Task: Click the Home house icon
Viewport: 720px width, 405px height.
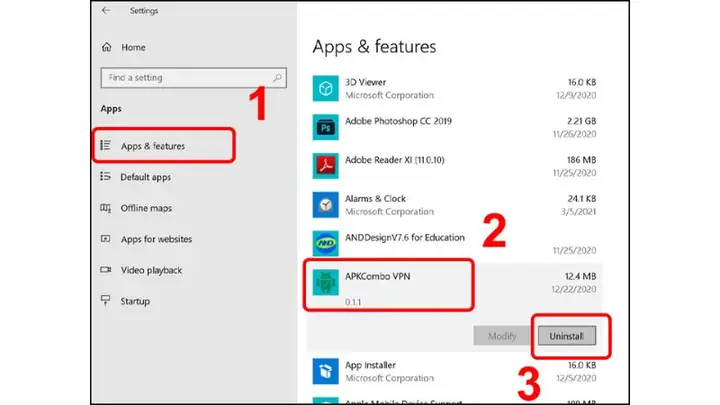Action: 107,47
